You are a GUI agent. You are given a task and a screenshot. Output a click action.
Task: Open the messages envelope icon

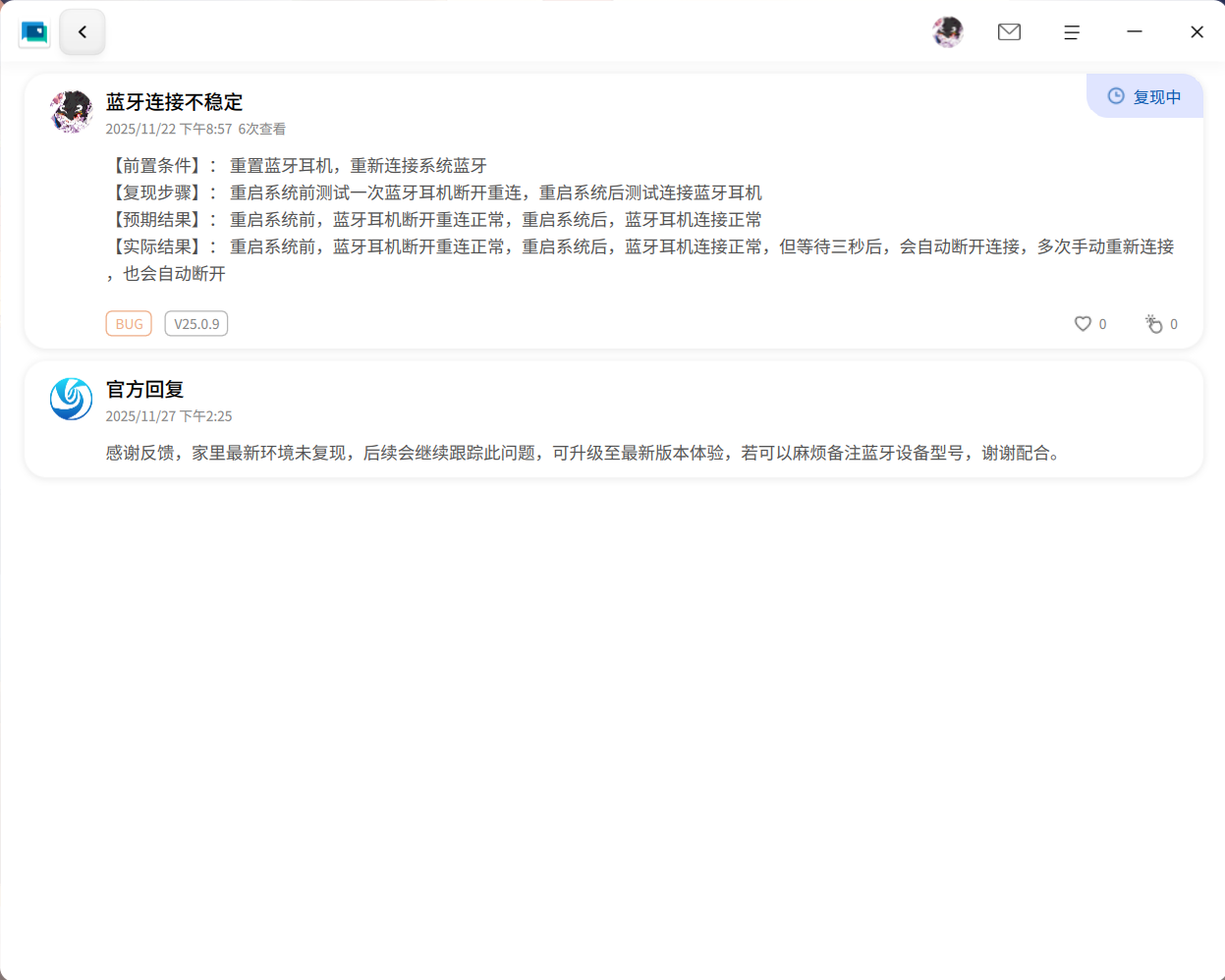[1009, 32]
